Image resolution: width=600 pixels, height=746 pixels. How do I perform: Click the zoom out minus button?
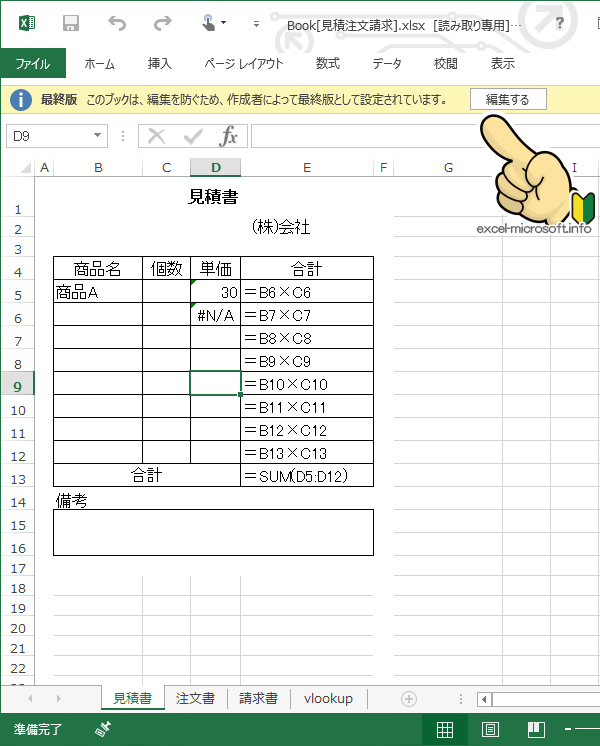[x=568, y=729]
